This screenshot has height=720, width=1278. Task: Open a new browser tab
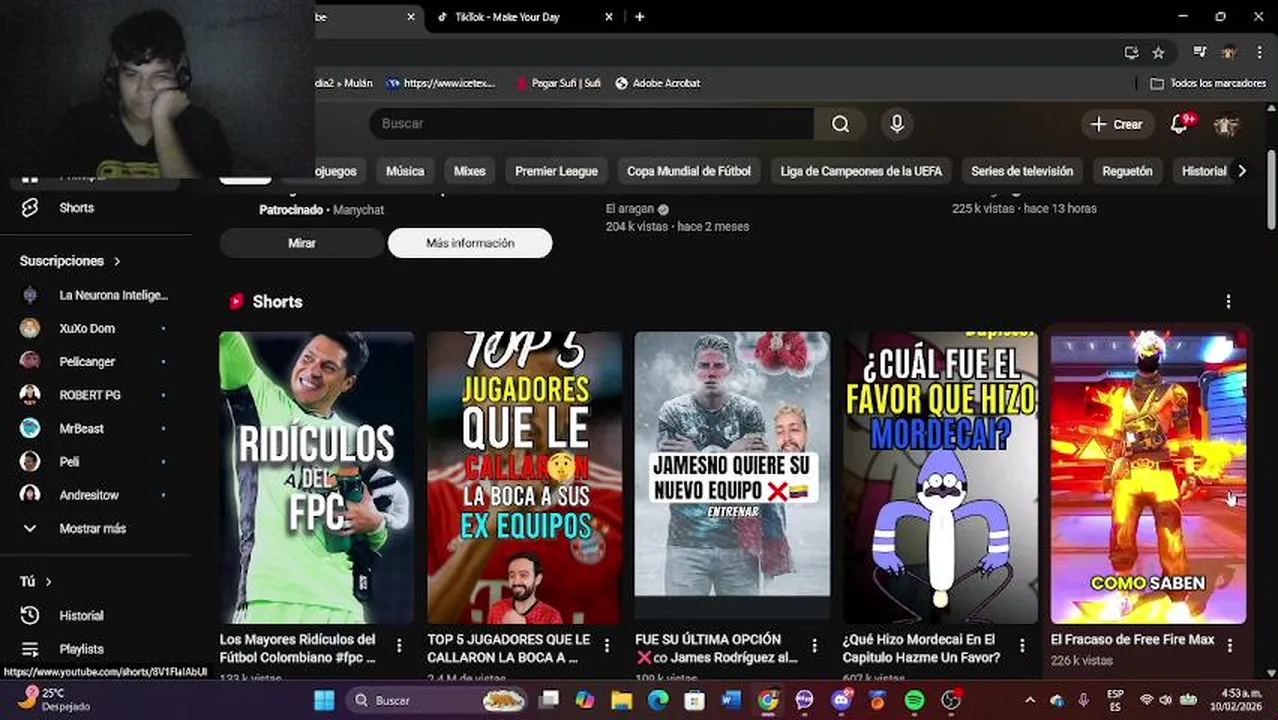[x=640, y=17]
